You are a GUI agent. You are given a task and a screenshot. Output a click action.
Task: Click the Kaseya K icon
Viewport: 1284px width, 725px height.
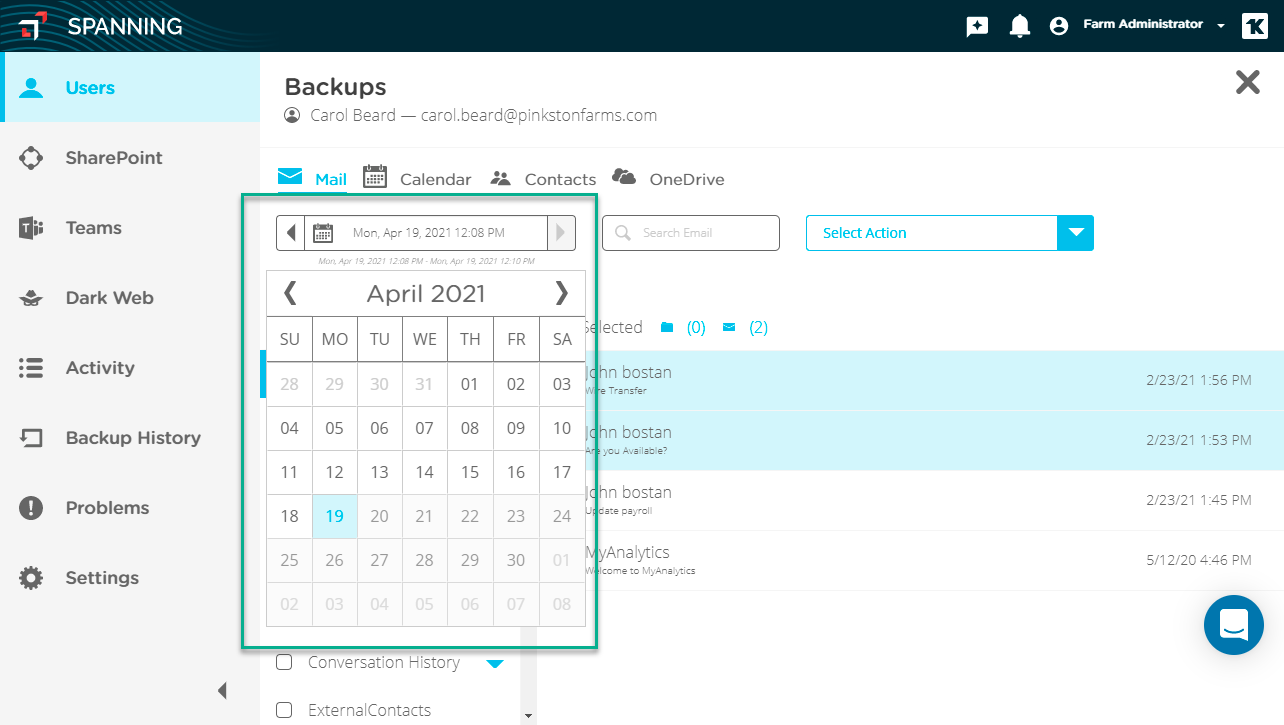1255,26
